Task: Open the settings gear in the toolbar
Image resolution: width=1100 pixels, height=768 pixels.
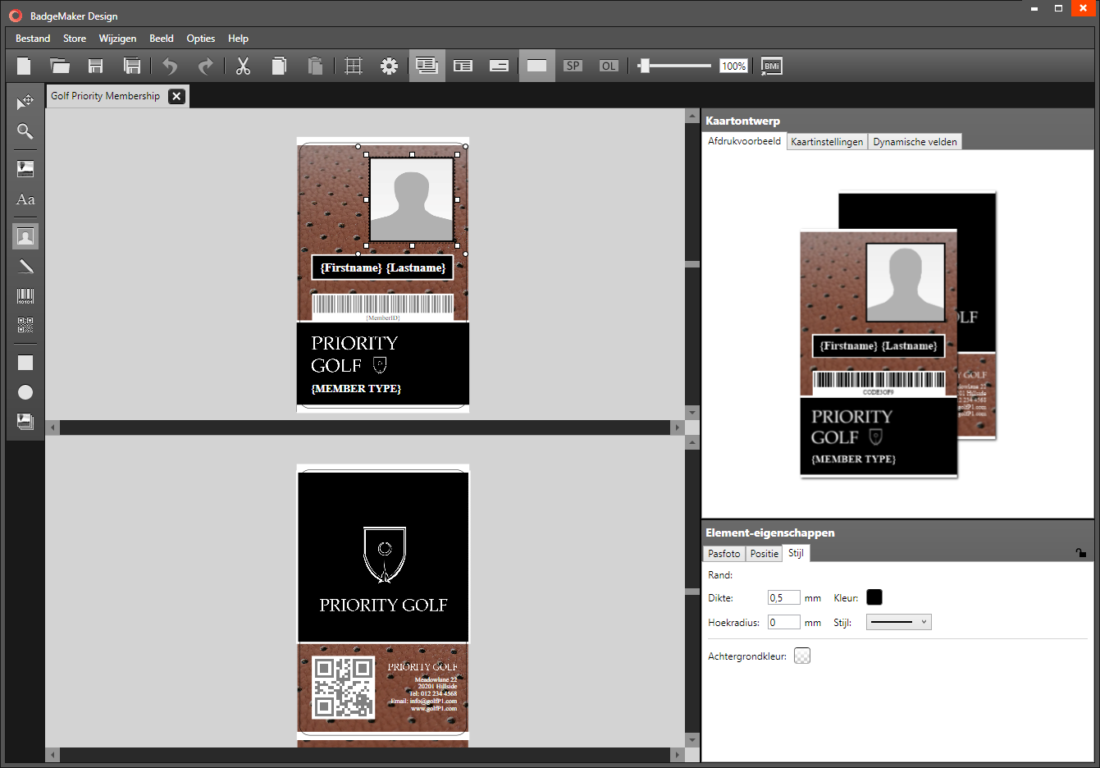Action: click(389, 65)
